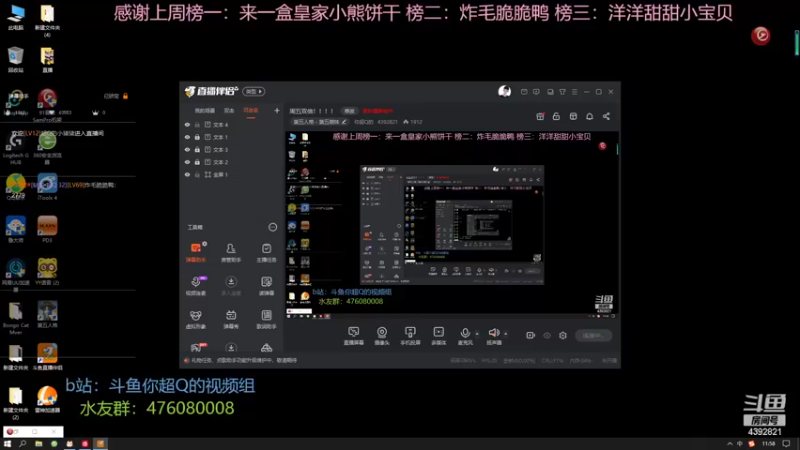The height and width of the screenshot is (450, 800).
Task: Open 弹幕助手 danmaku assistant tool
Action: 195,252
